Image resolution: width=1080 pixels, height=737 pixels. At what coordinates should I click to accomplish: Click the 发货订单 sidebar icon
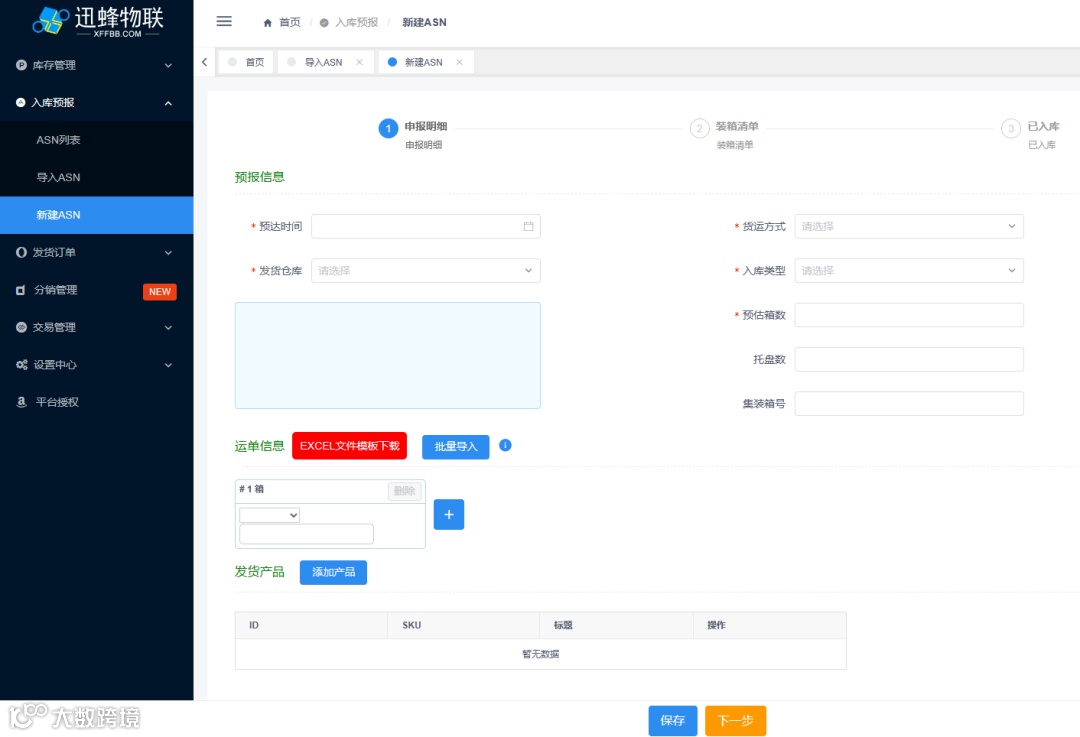pos(21,252)
